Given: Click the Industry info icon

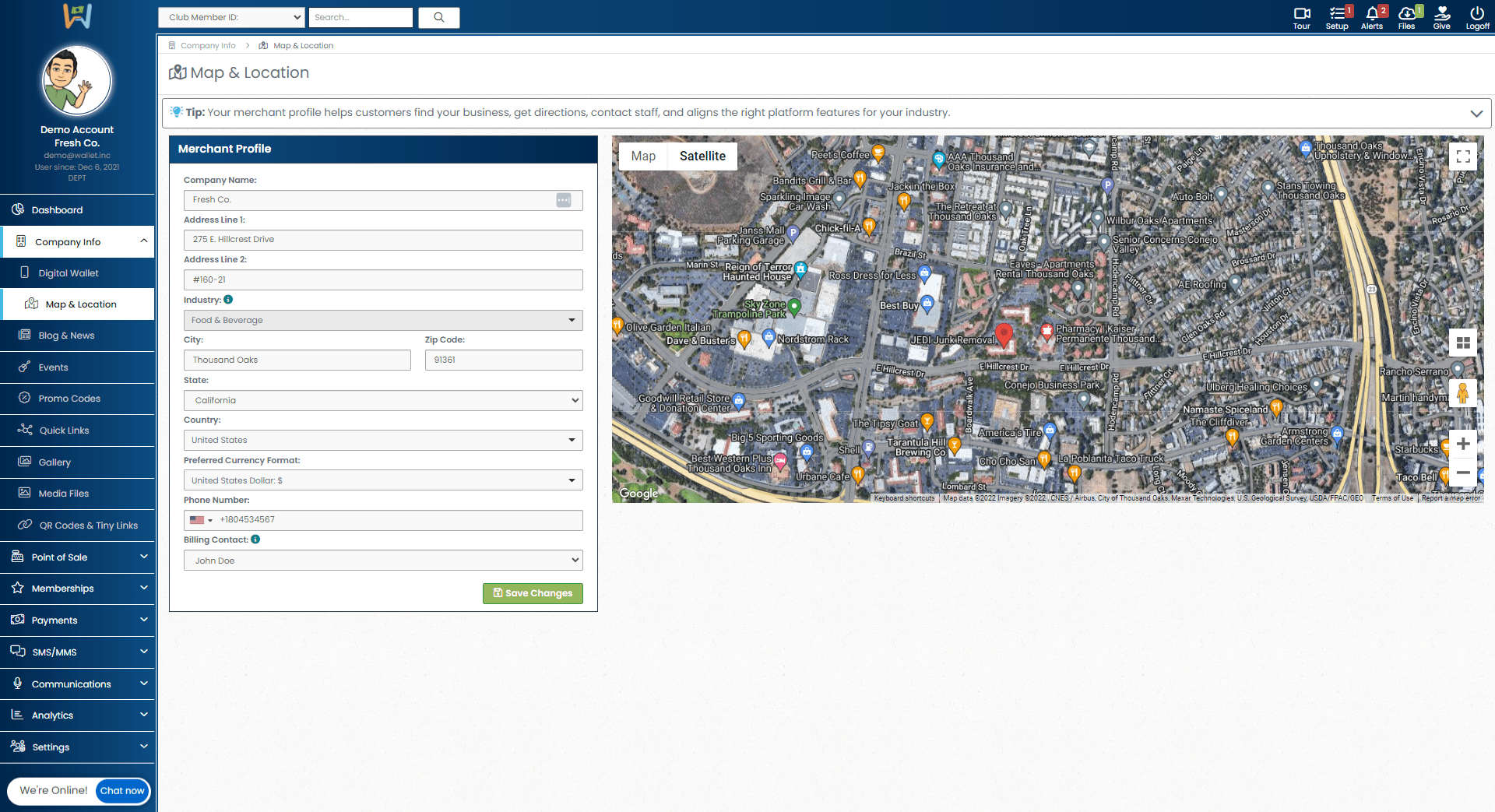Looking at the screenshot, I should (x=228, y=300).
